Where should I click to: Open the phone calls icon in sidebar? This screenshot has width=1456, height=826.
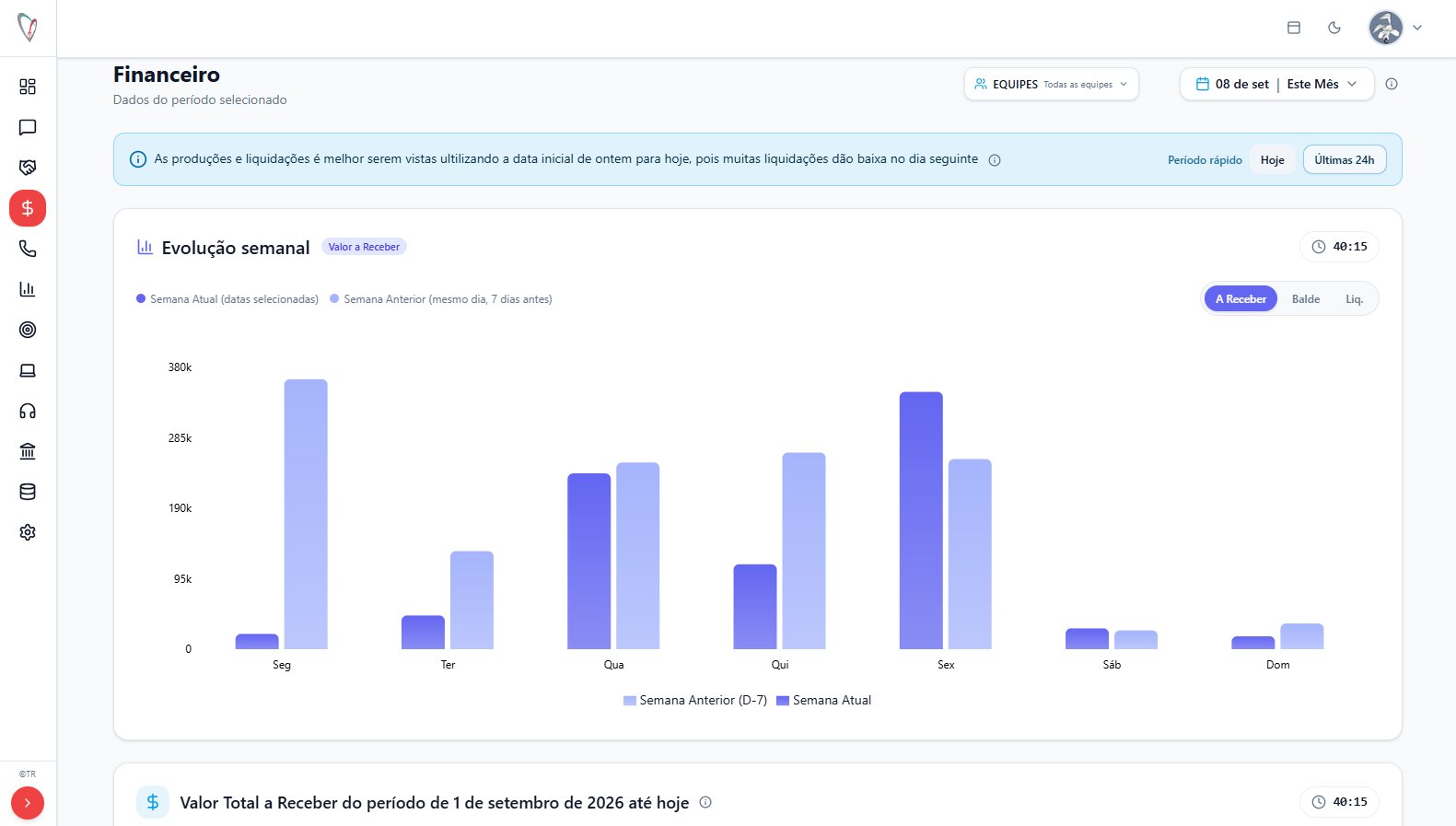28,249
